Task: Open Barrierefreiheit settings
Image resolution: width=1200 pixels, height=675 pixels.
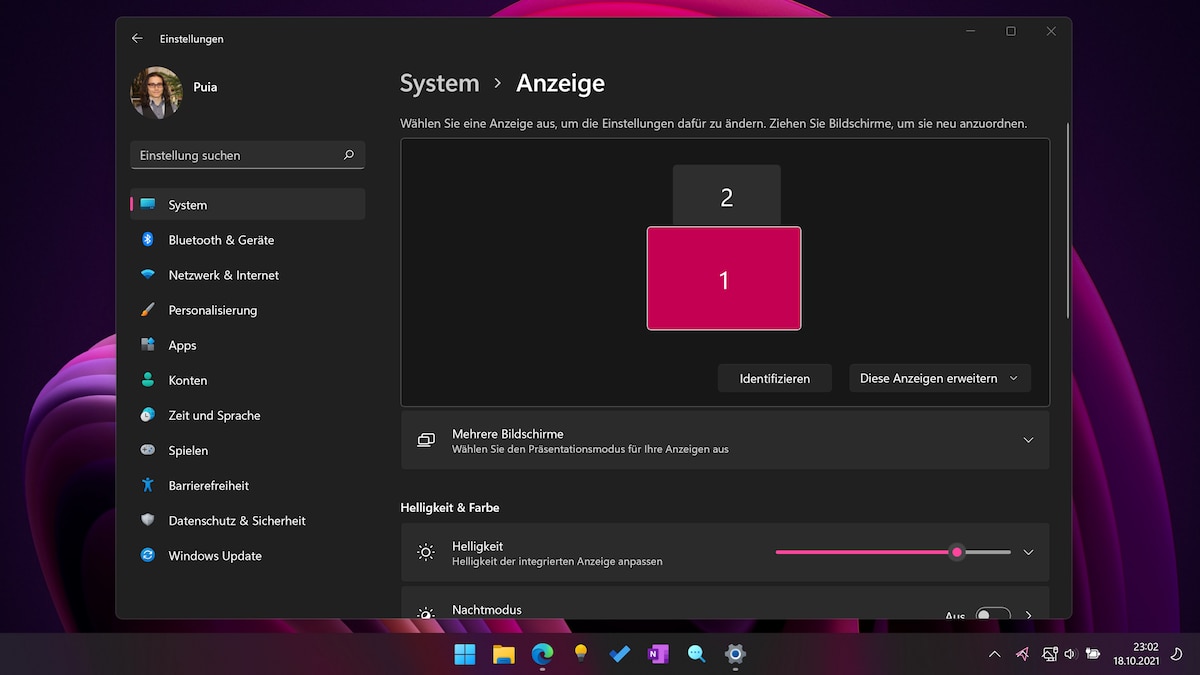Action: pos(213,485)
